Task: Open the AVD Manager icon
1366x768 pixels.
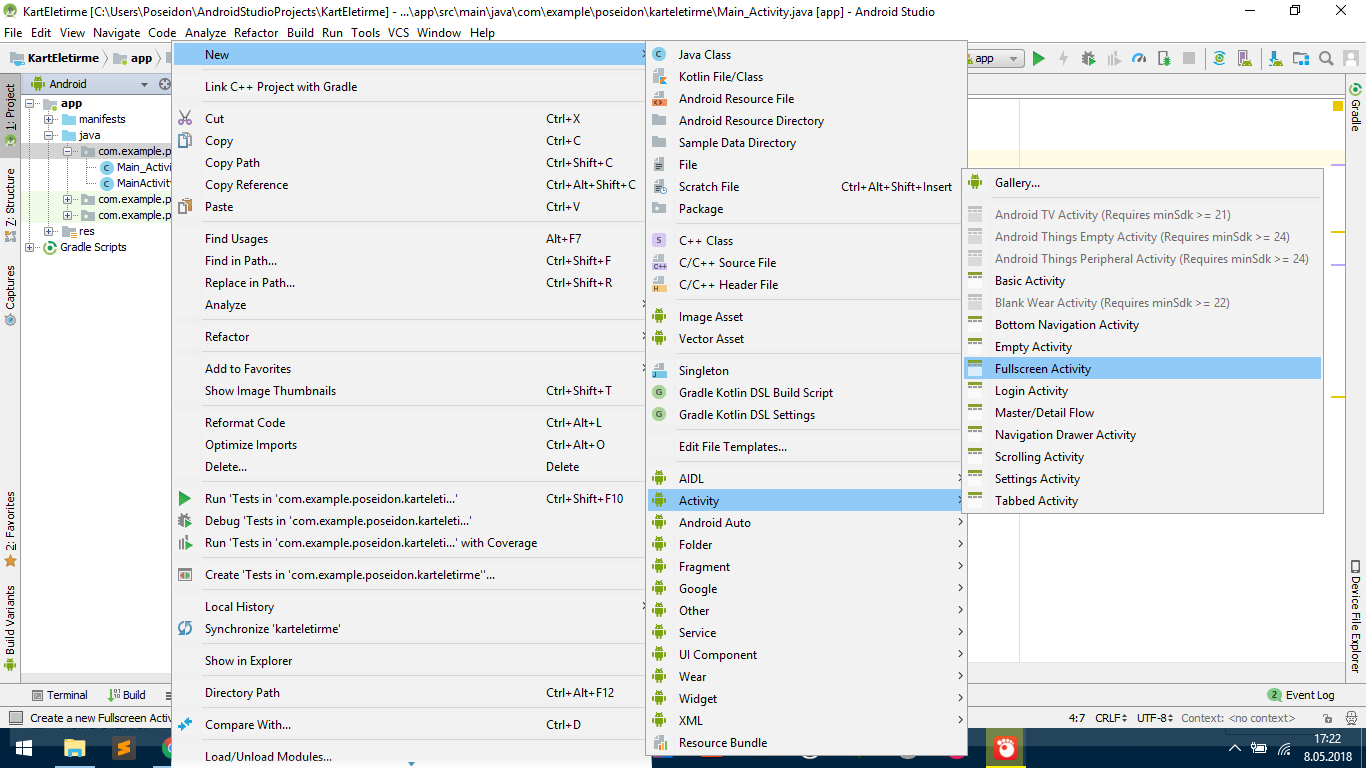Action: (1244, 59)
